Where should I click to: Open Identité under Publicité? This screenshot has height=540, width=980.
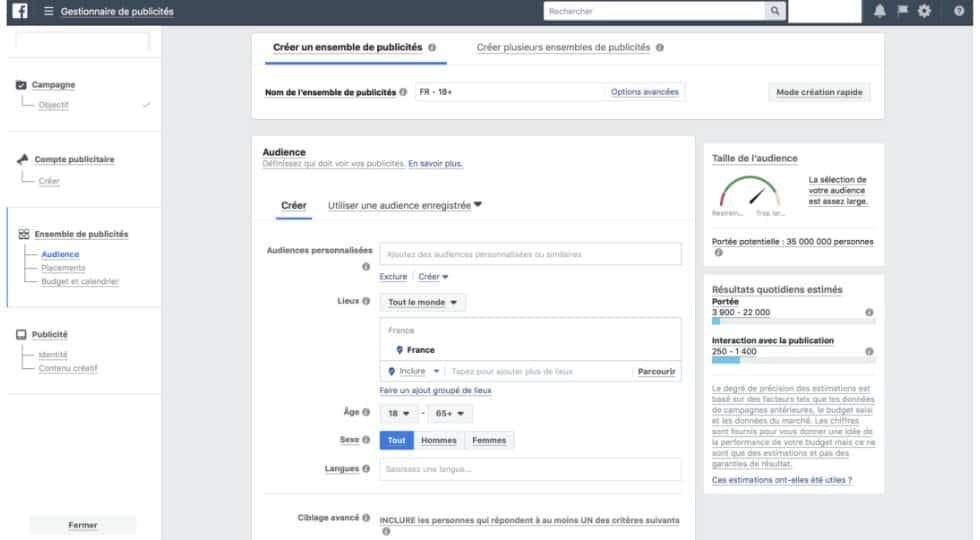tap(53, 355)
